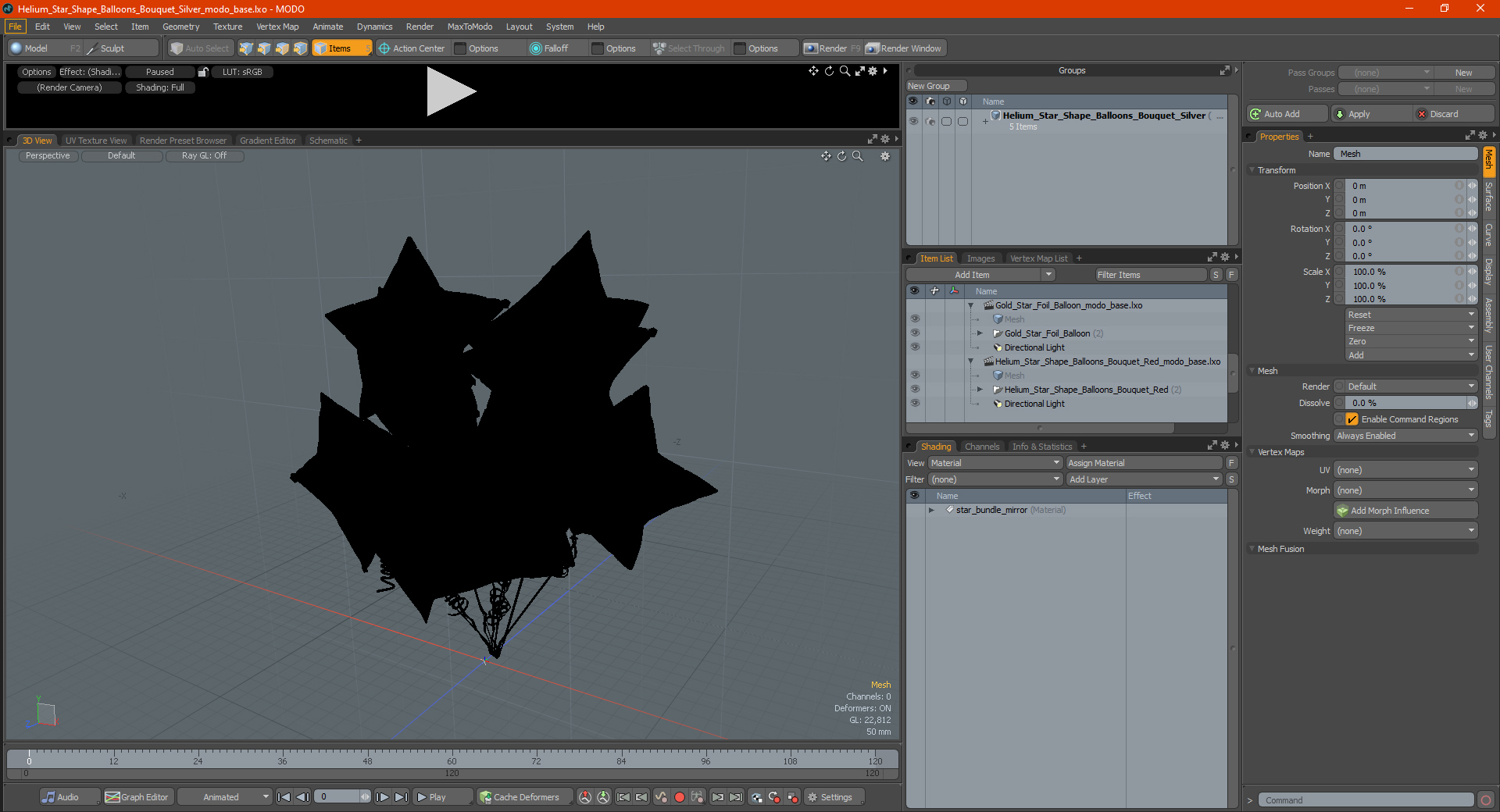
Task: Collapse the Gold_Star_Foil_Balloon_modo_base.lxo scene
Action: pyautogui.click(x=971, y=305)
